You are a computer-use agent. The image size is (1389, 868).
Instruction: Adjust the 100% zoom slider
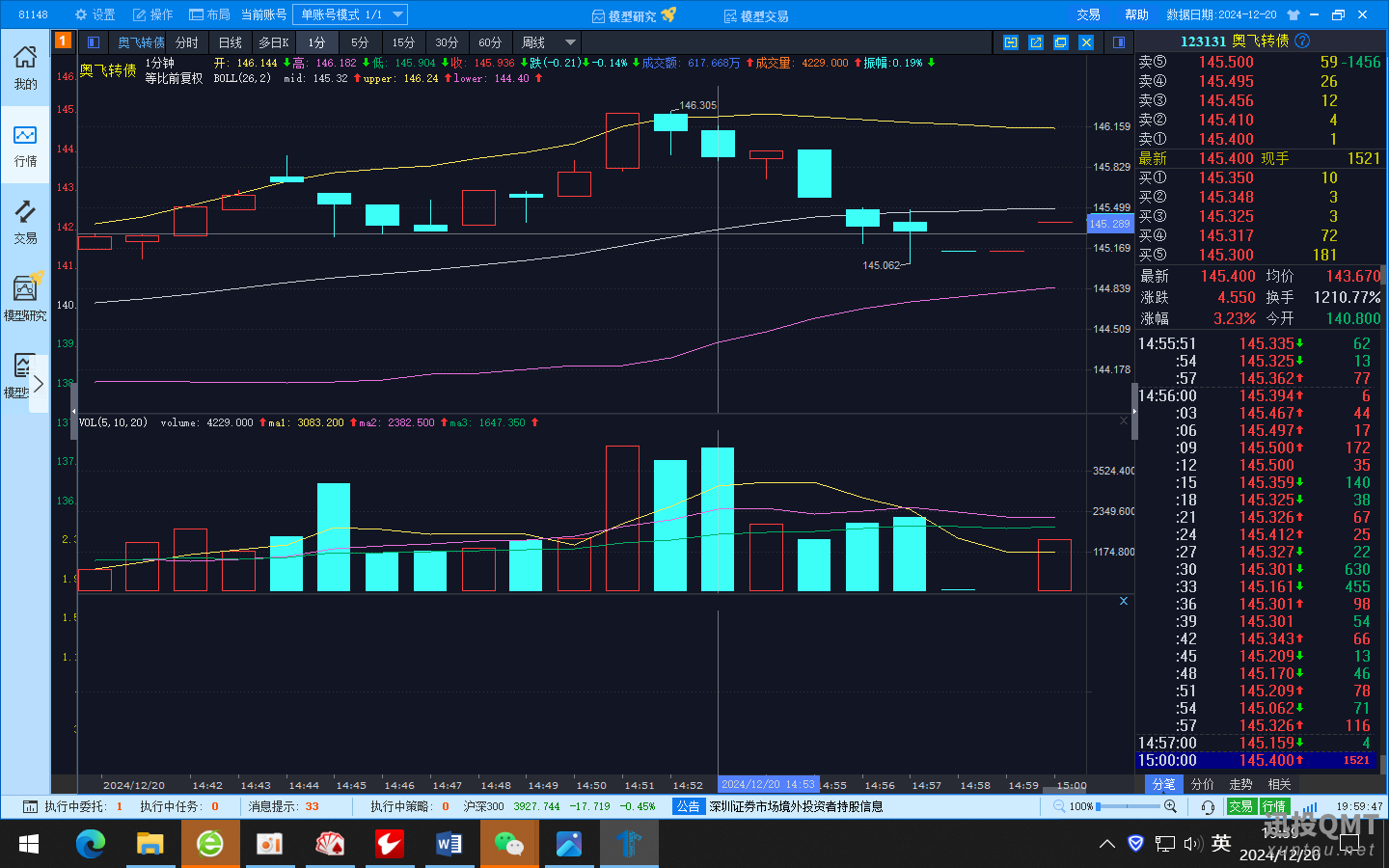pyautogui.click(x=1130, y=806)
